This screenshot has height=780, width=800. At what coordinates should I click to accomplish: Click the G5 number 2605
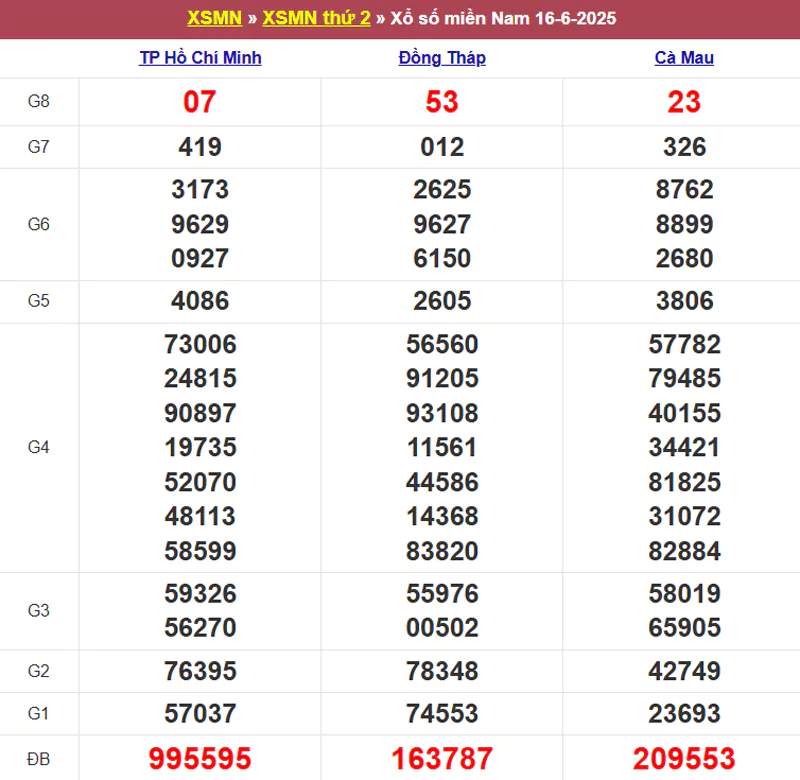442,300
